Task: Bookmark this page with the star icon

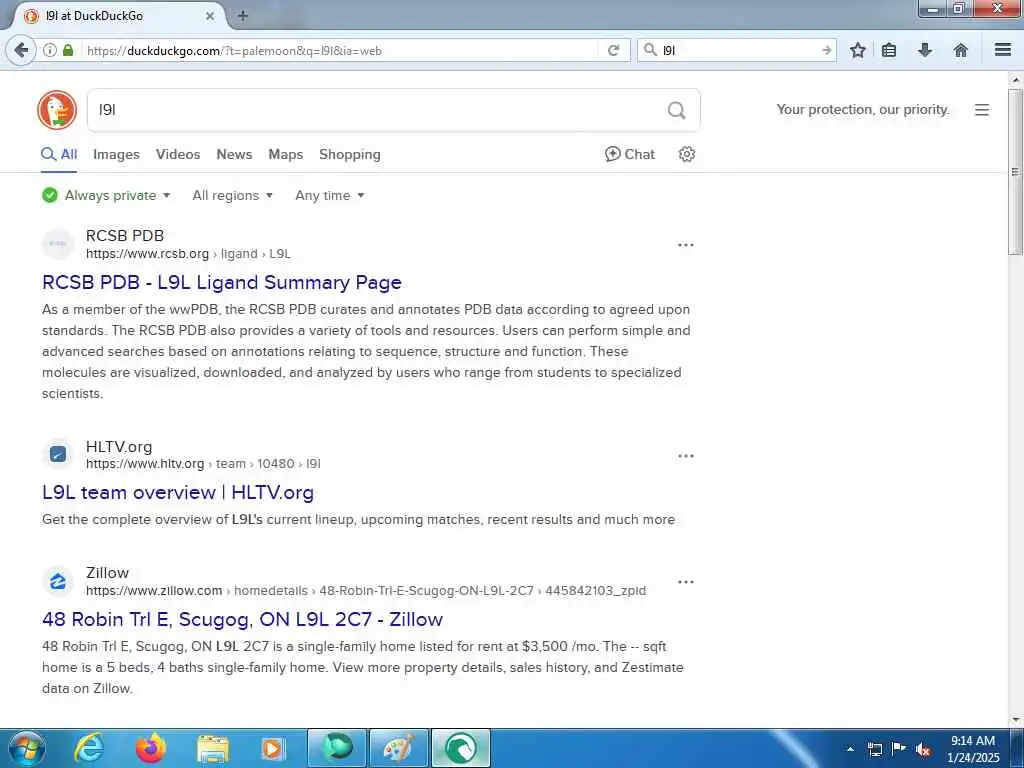Action: [x=857, y=50]
